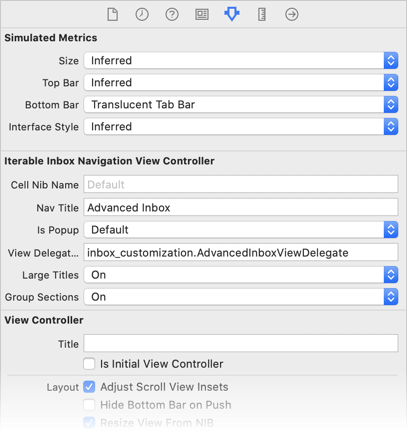Open the File inspector icon

click(112, 14)
